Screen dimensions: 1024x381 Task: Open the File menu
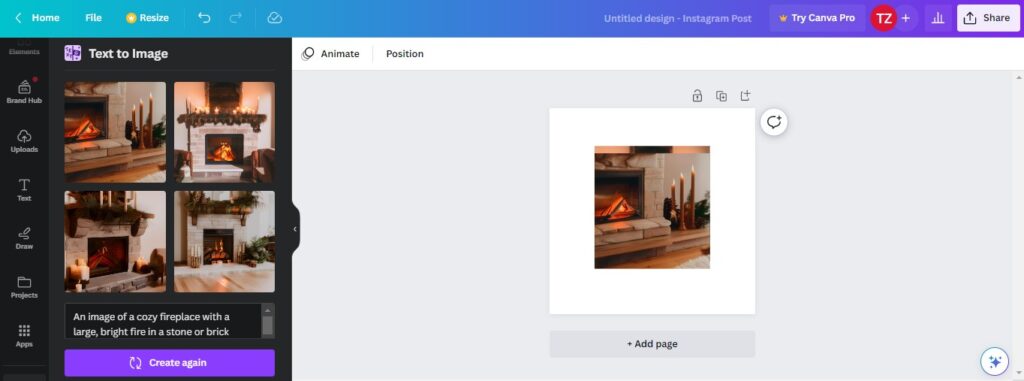tap(93, 18)
